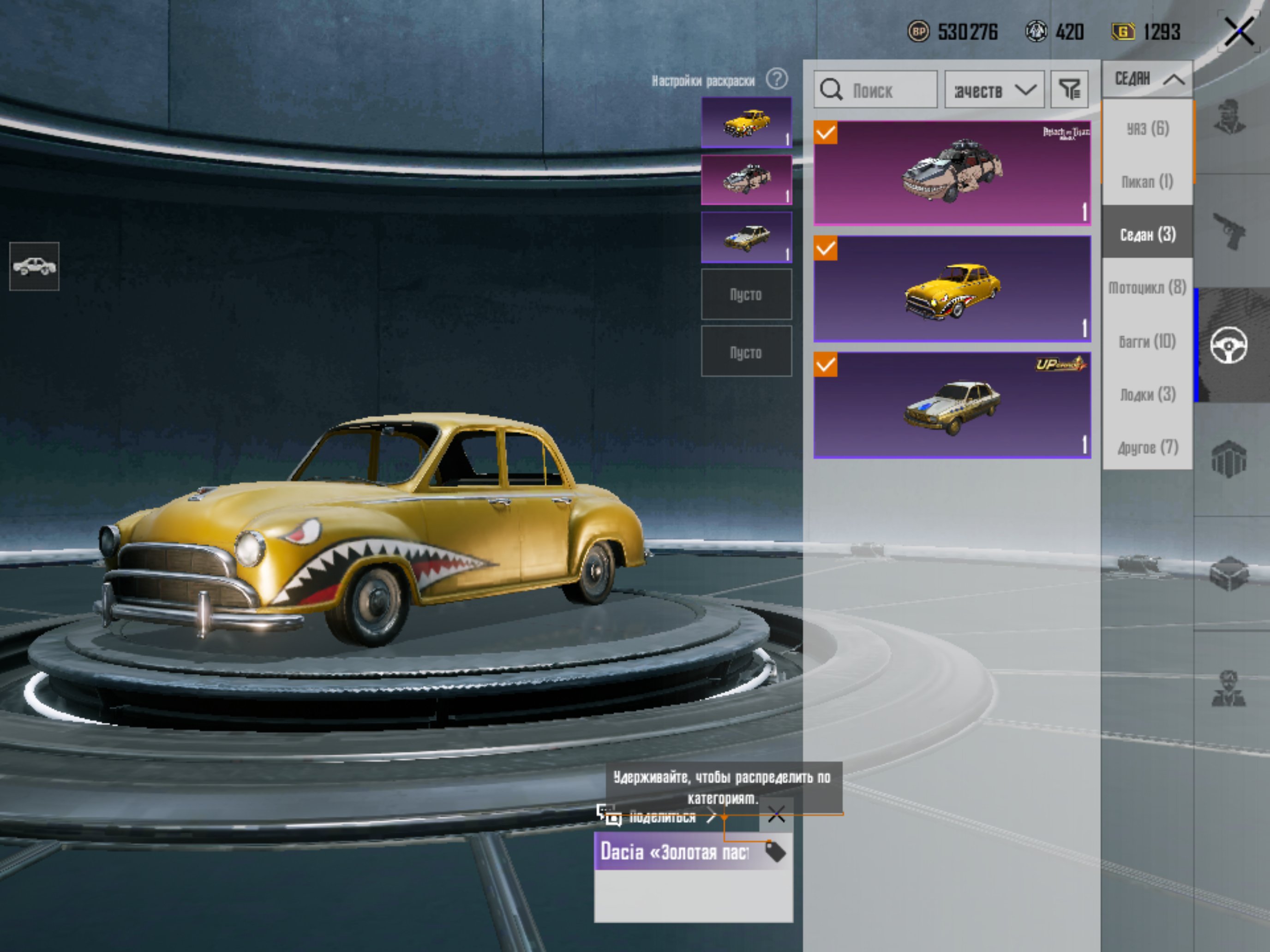The image size is (1270, 952).
Task: Click the Поиск search field
Action: (875, 89)
